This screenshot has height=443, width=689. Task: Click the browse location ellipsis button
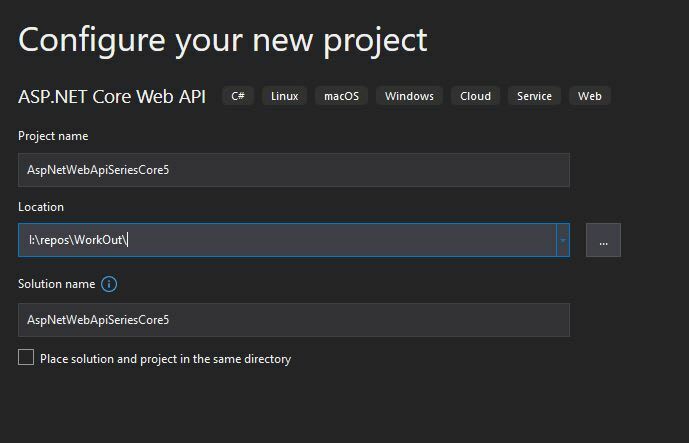tap(603, 240)
